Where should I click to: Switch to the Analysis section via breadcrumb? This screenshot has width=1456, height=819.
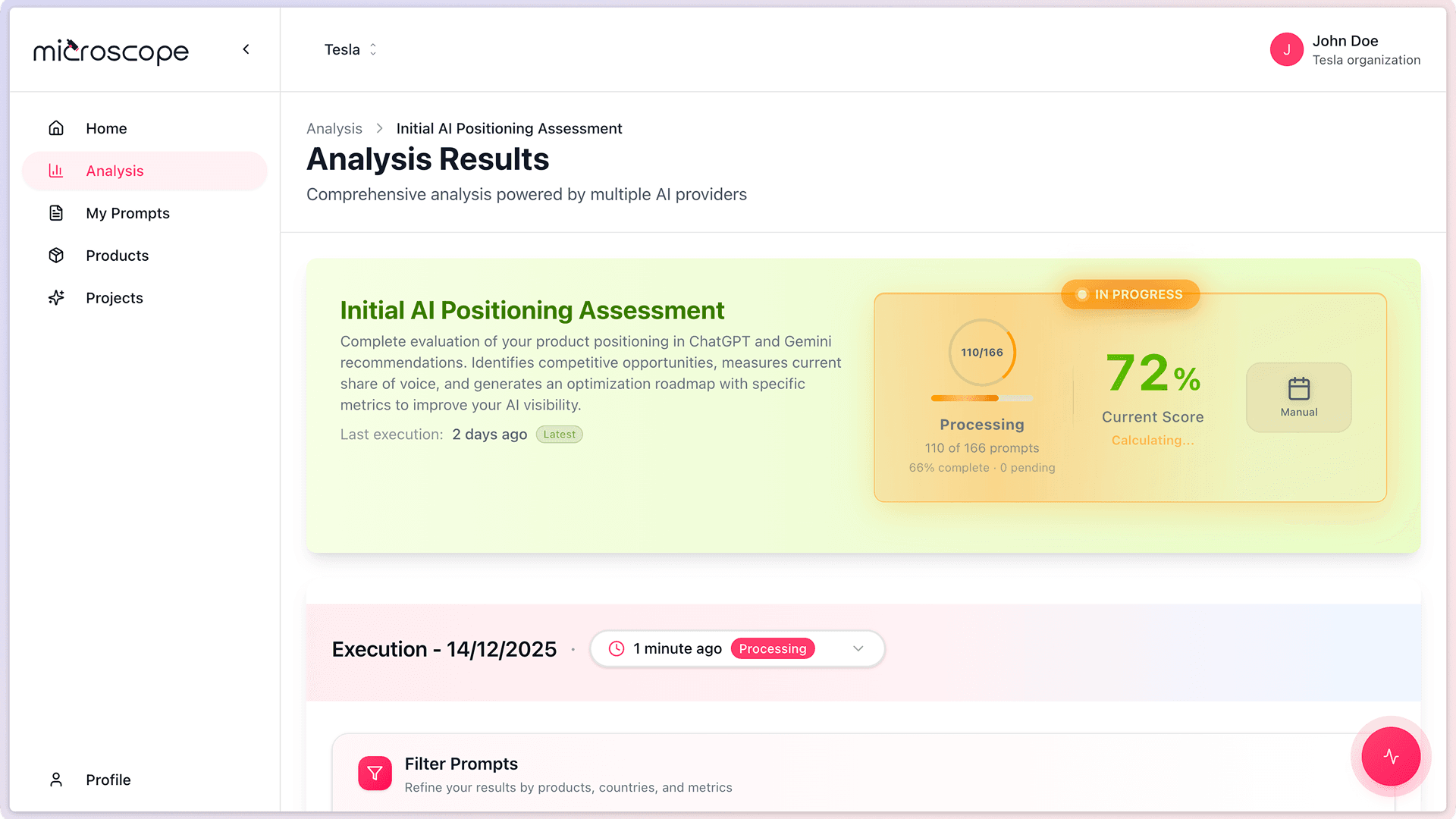click(x=334, y=128)
